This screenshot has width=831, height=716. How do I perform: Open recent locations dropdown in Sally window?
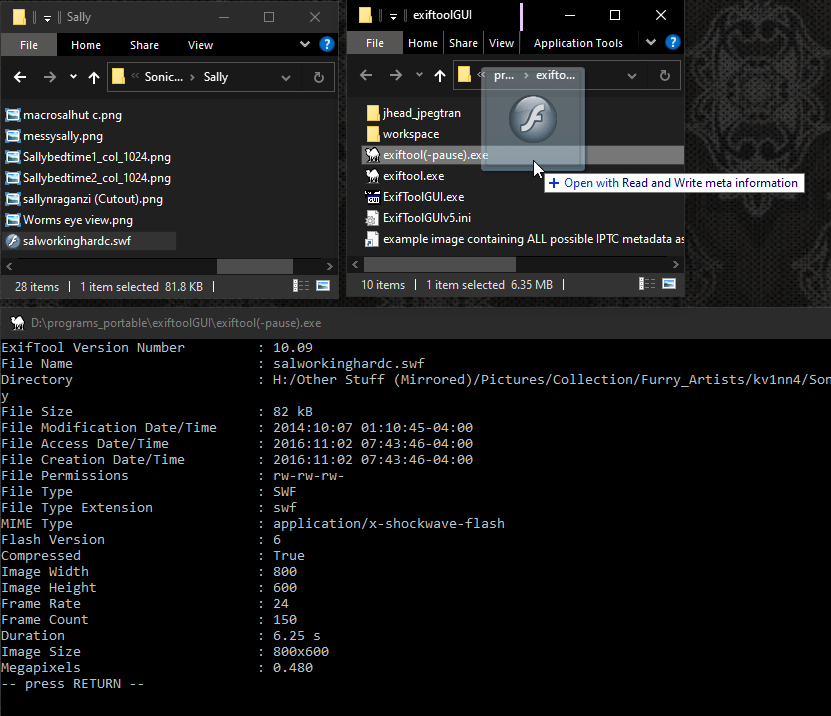[73, 77]
